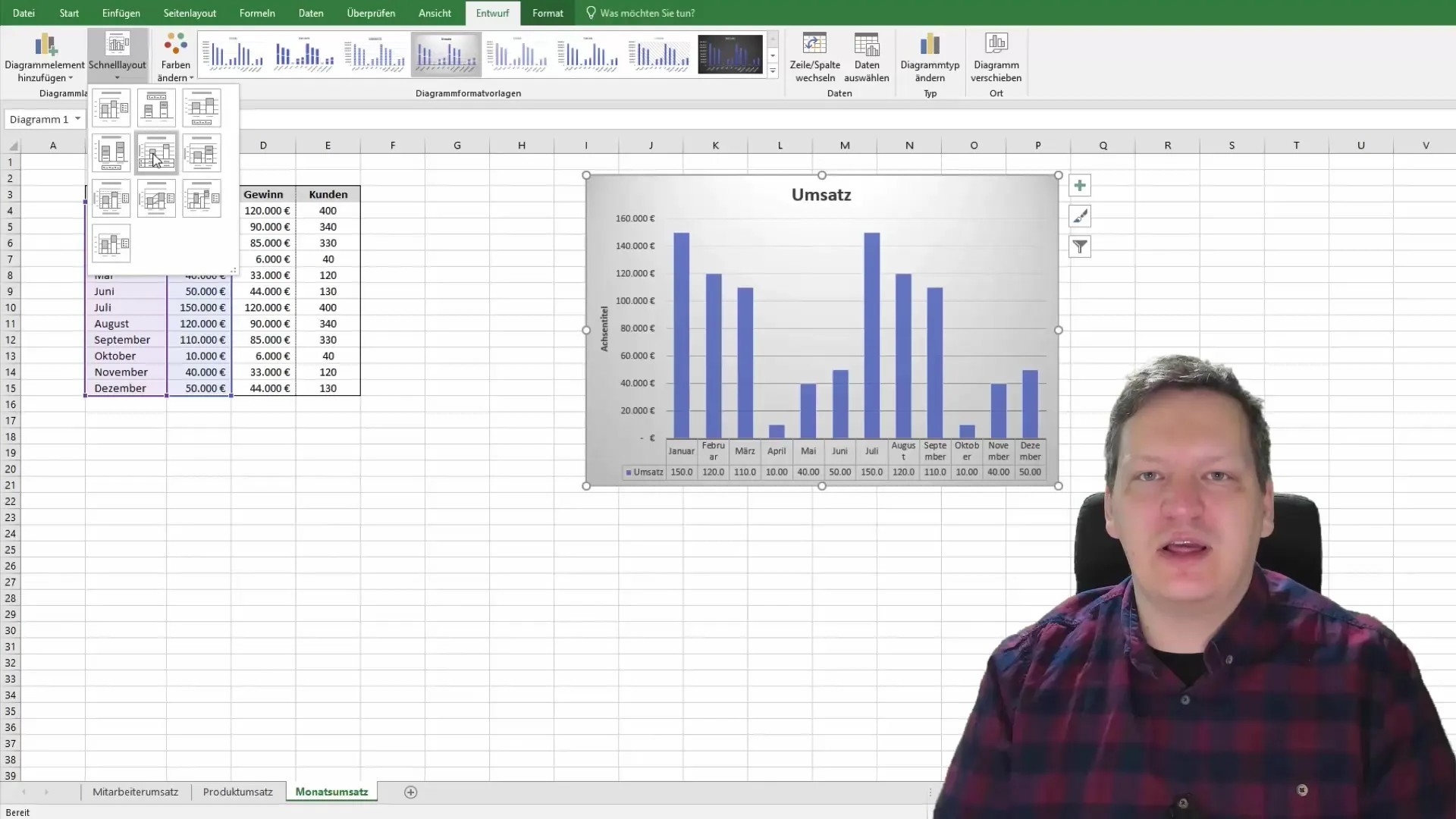Select the highlighted fourth chart style
Image resolution: width=1456 pixels, height=819 pixels.
[446, 54]
